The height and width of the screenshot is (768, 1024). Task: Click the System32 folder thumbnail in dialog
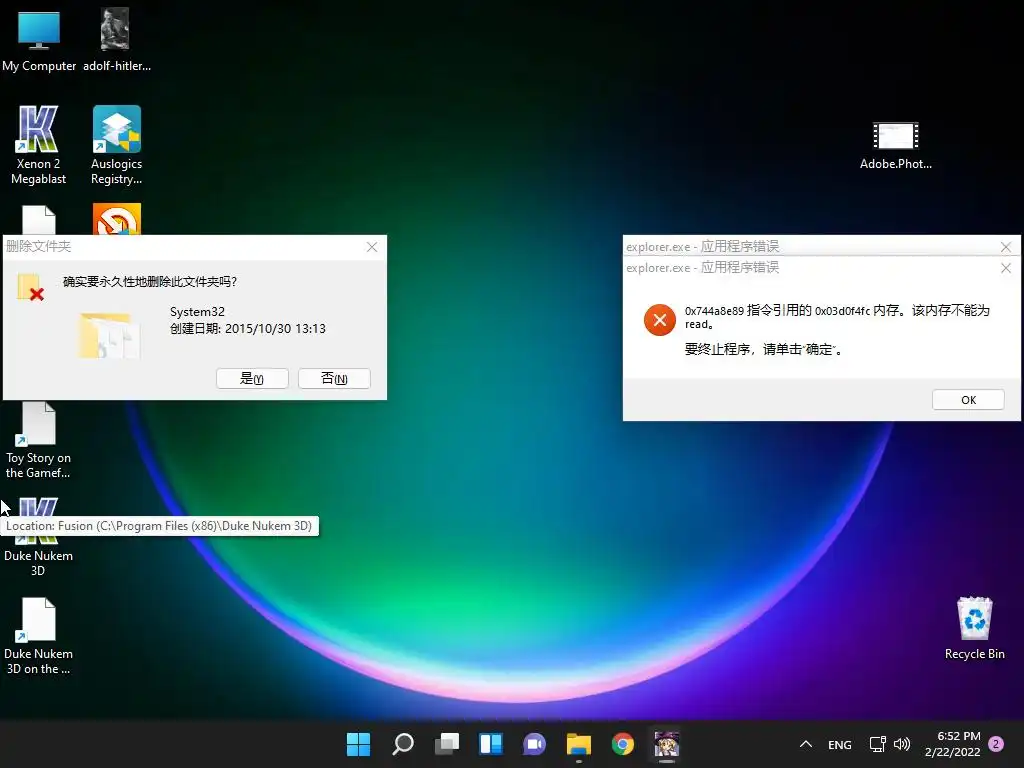(x=109, y=336)
